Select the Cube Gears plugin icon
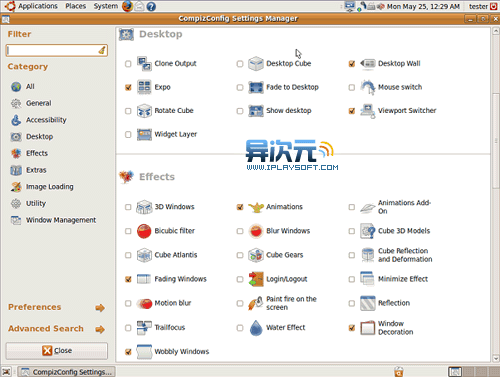 256,255
